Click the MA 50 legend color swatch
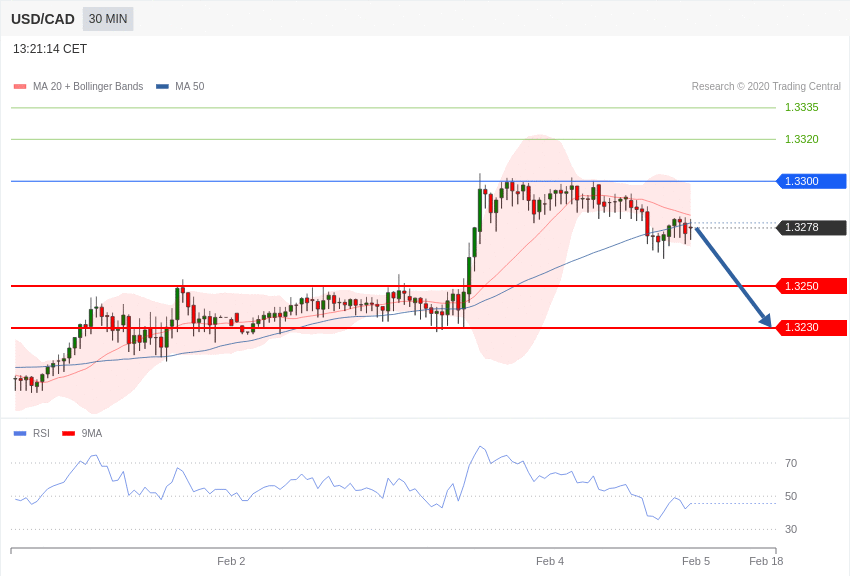The image size is (850, 576). (x=163, y=87)
